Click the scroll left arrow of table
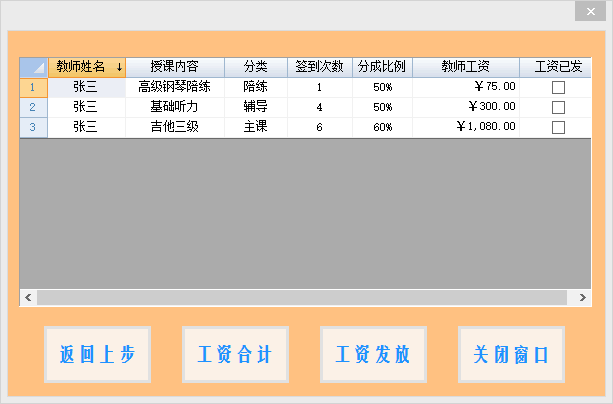The width and height of the screenshot is (613, 404). coord(28,298)
